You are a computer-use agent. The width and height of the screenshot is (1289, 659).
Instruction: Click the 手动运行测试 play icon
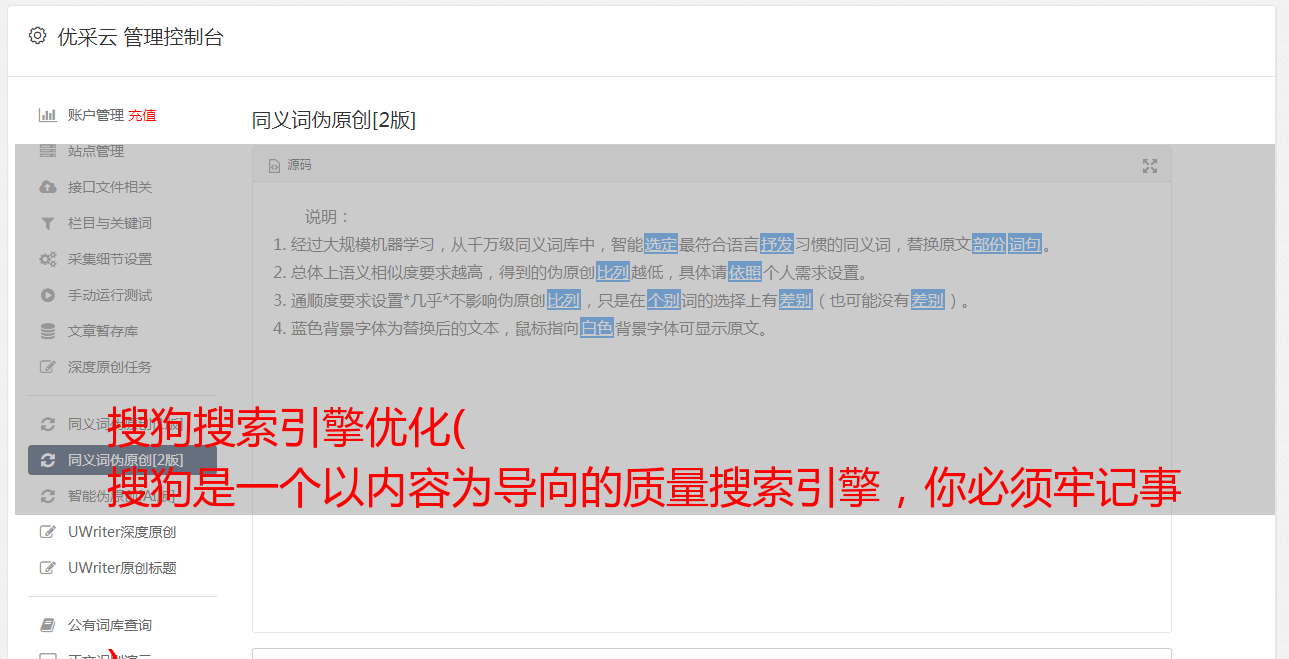[47, 295]
